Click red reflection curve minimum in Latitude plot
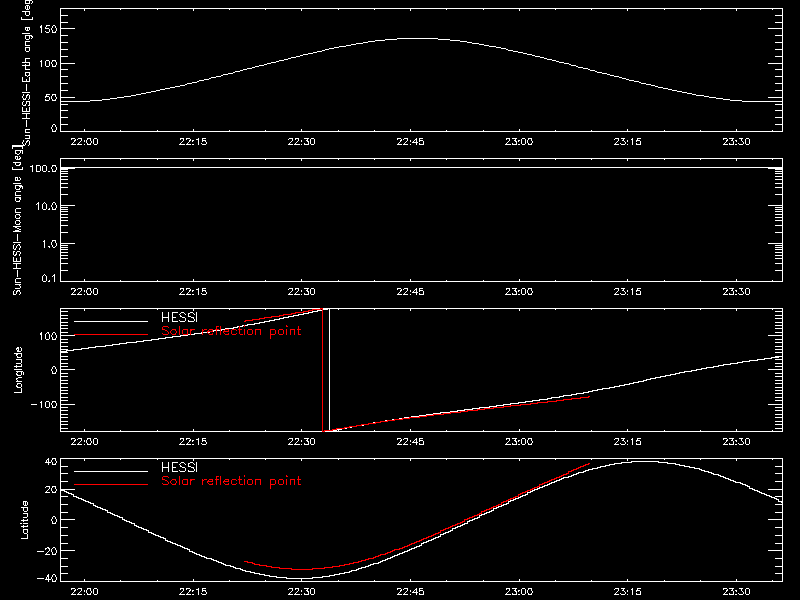Viewport: 800px width, 600px height. pyautogui.click(x=302, y=569)
